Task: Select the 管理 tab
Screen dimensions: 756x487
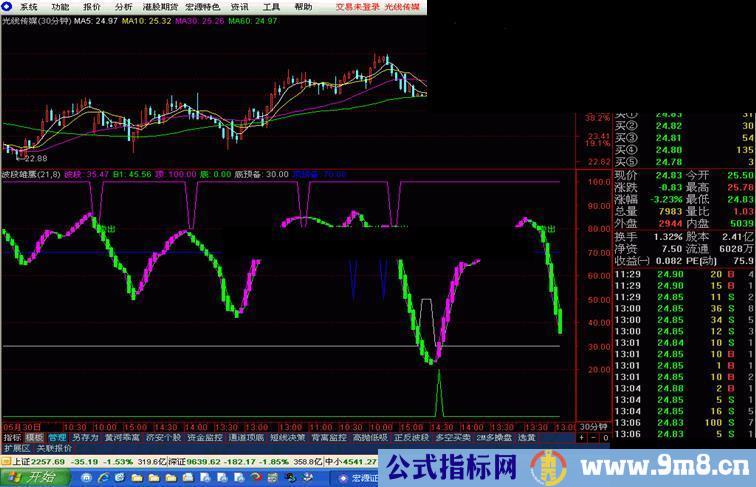Action: click(x=57, y=437)
